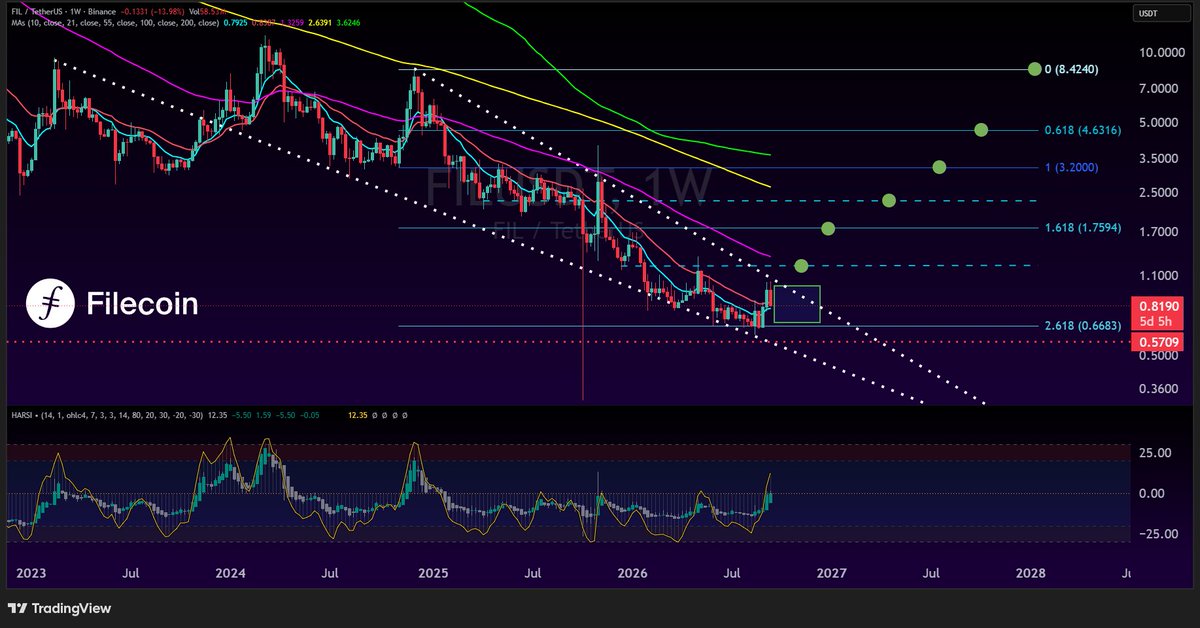Click the yellow 12.35 HARSI value
This screenshot has width=1200, height=628.
point(358,415)
